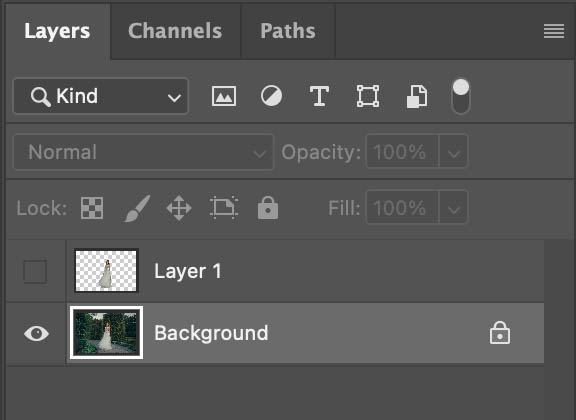Click the prevent artboard auto-nesting icon
Viewport: 576px width, 420px height.
coord(224,208)
